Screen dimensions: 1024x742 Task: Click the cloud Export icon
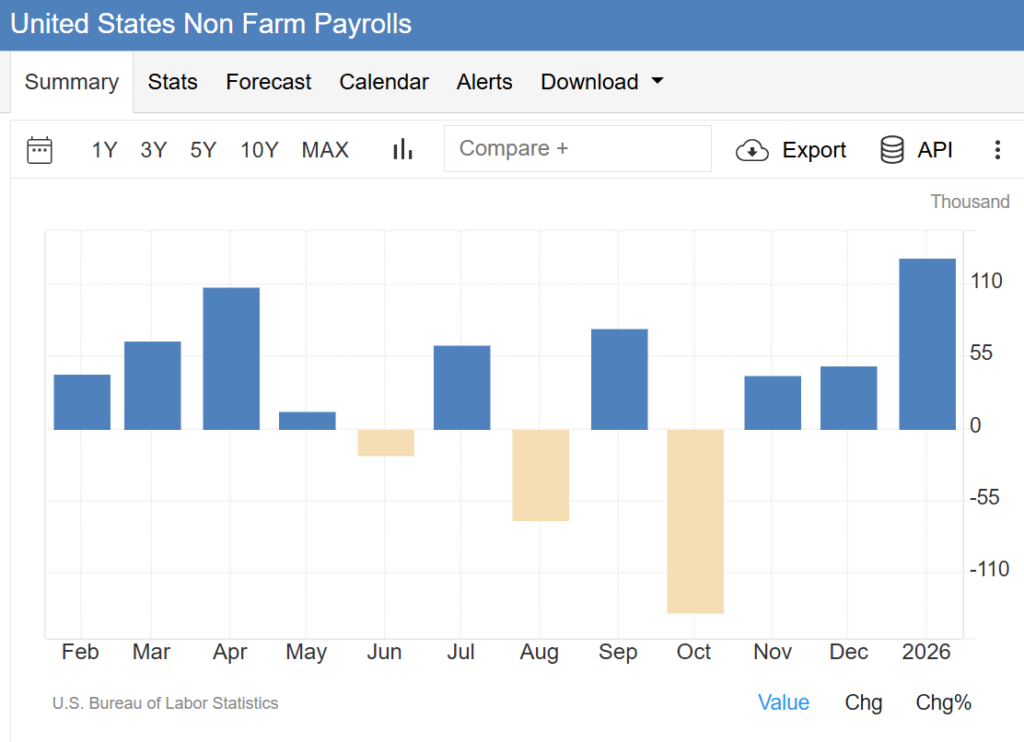(752, 150)
